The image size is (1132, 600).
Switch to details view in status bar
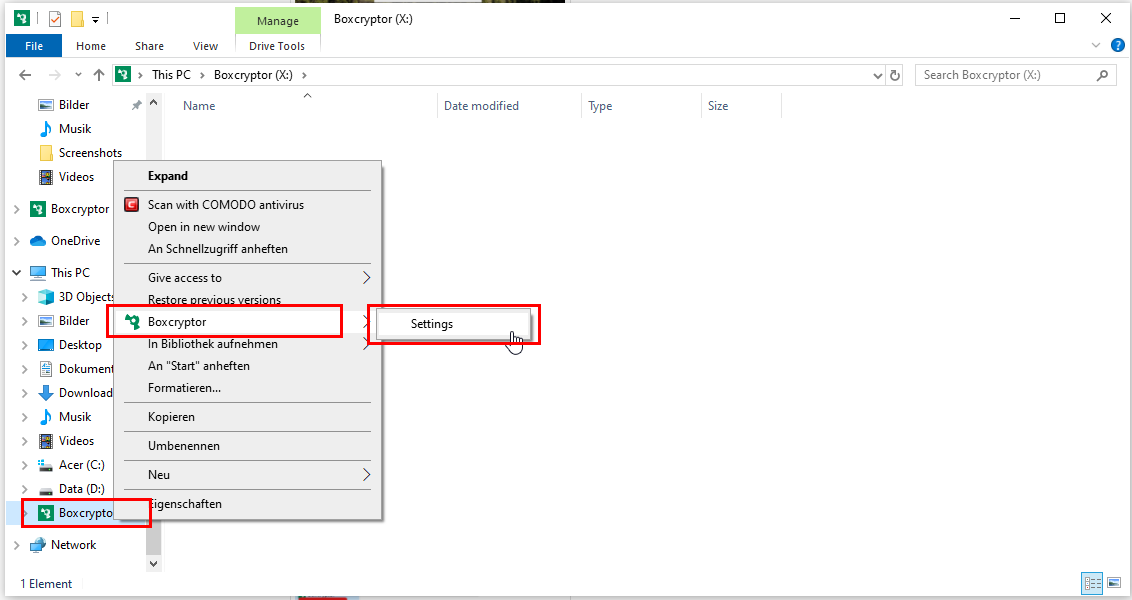1092,583
